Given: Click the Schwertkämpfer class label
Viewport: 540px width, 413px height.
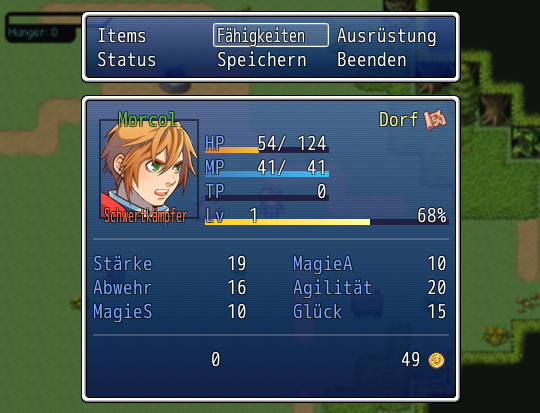Looking at the screenshot, I should pos(146,216).
